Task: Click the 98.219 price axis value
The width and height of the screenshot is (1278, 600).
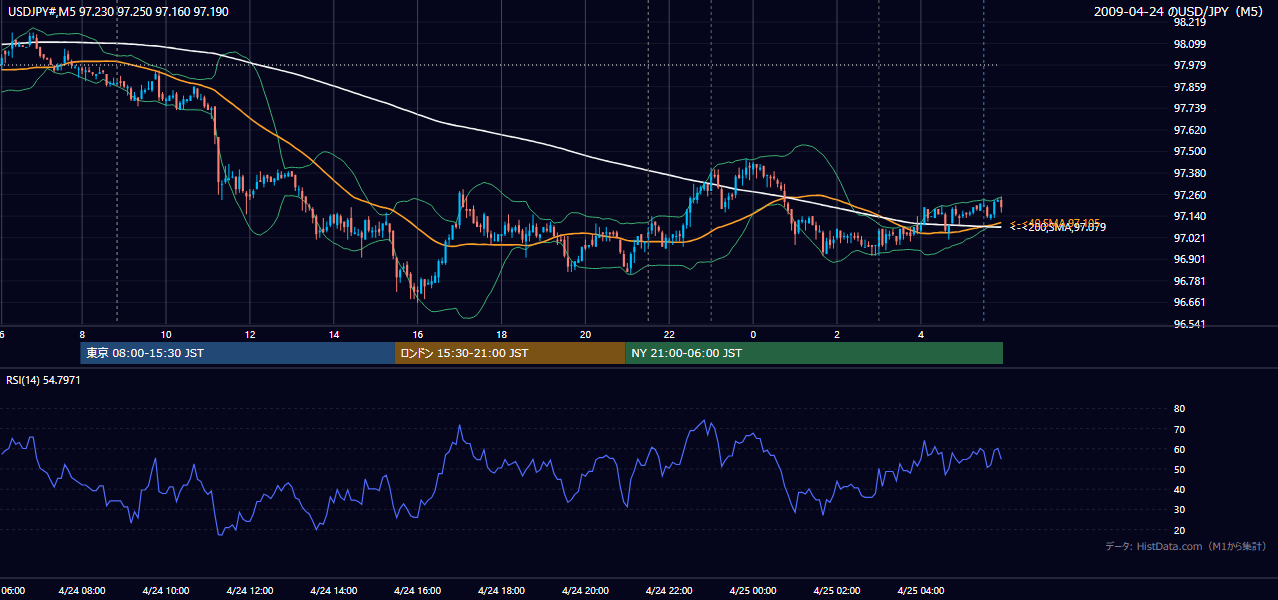Action: [x=1189, y=22]
